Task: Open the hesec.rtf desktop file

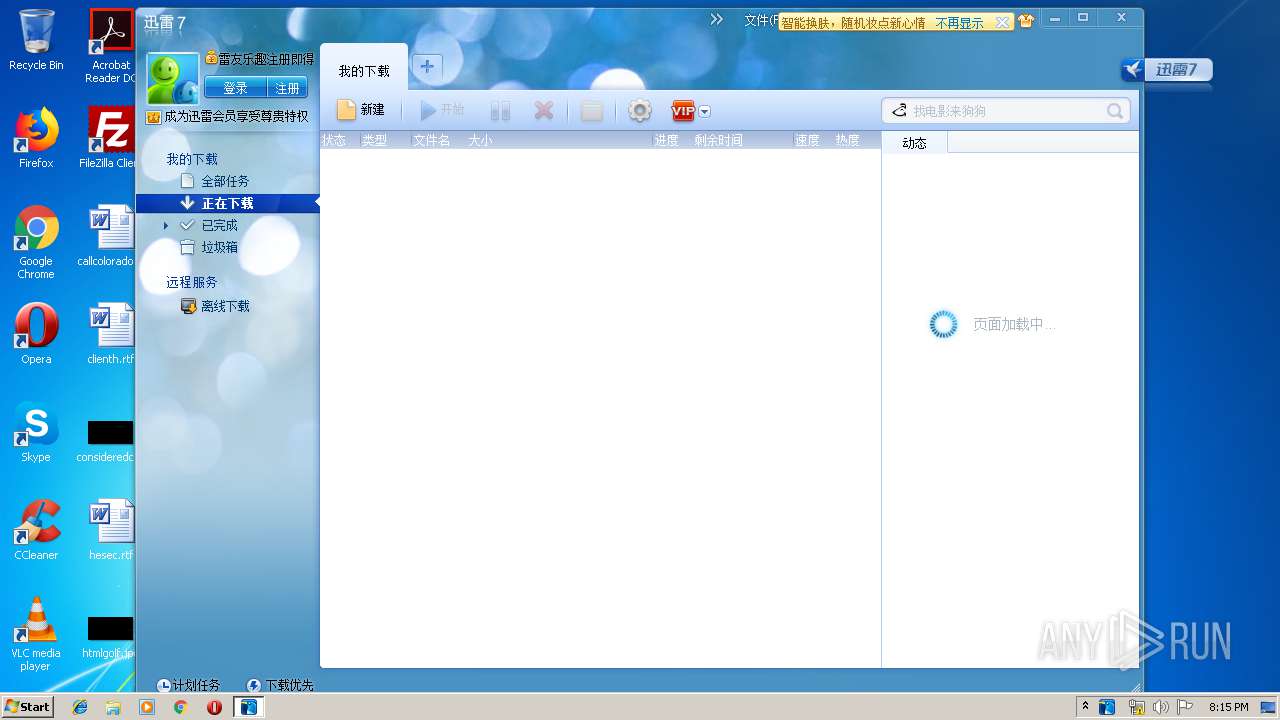Action: coord(110,530)
